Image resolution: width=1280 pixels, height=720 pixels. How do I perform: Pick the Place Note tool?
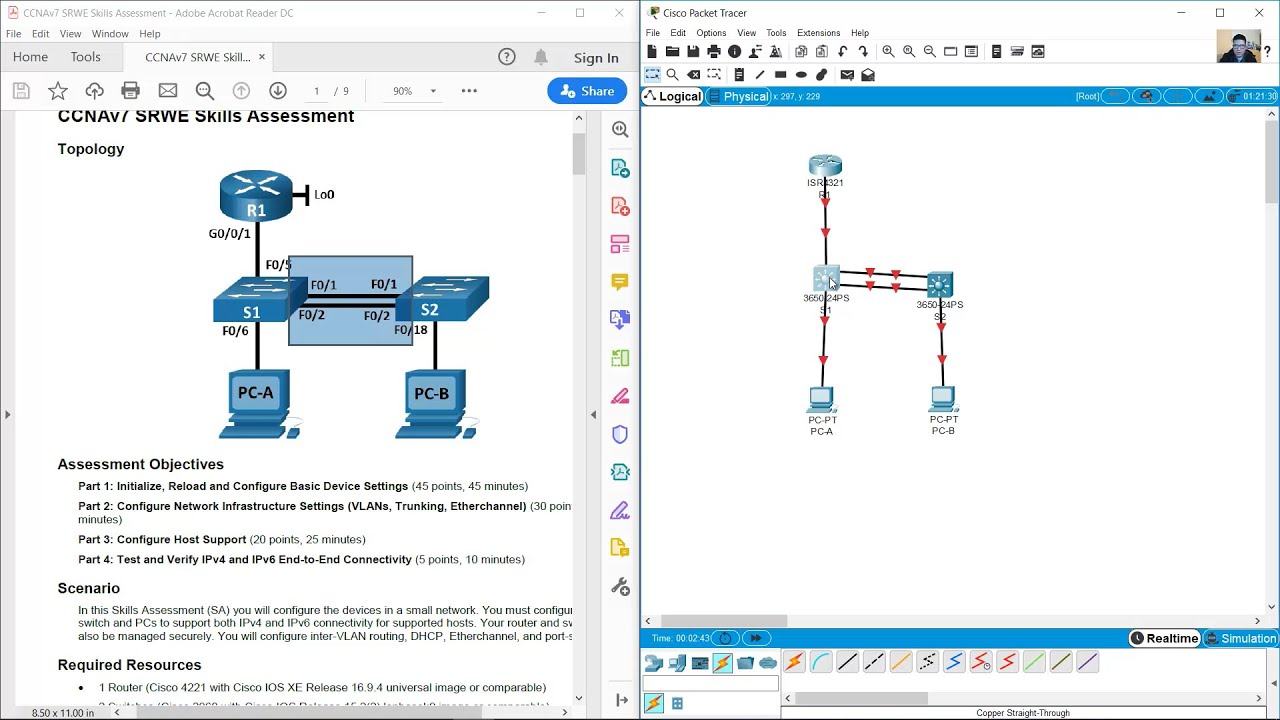click(x=739, y=75)
